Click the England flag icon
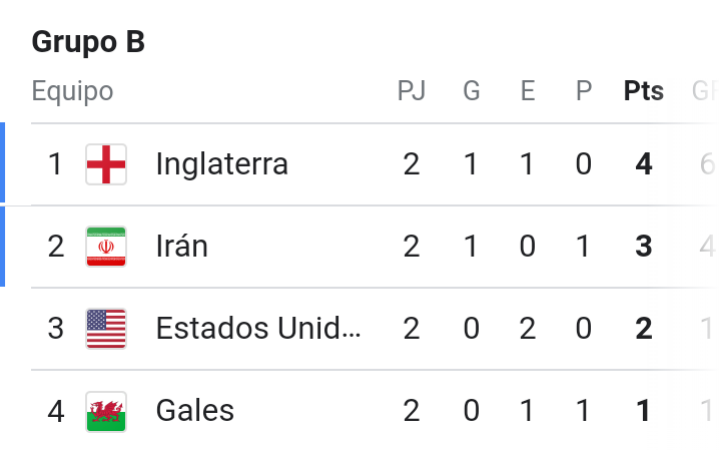The width and height of the screenshot is (719, 457). point(106,164)
